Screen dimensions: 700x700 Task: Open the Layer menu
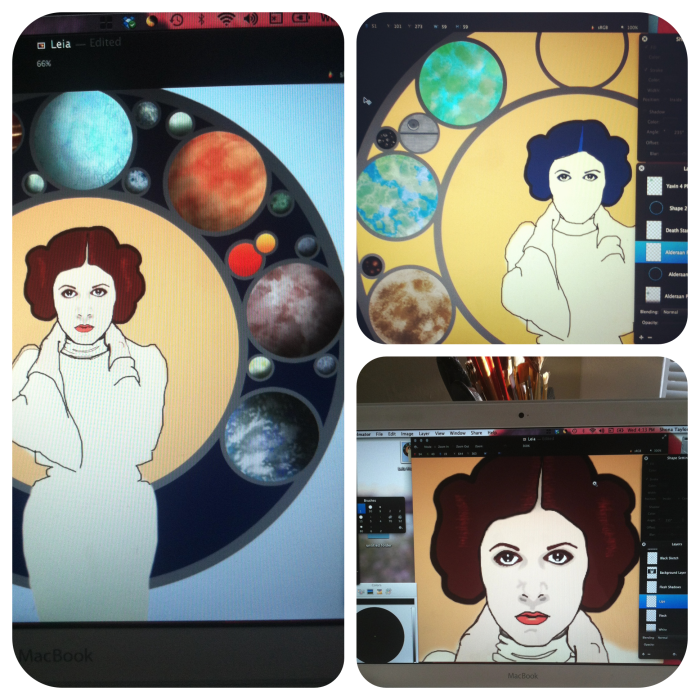click(x=424, y=433)
